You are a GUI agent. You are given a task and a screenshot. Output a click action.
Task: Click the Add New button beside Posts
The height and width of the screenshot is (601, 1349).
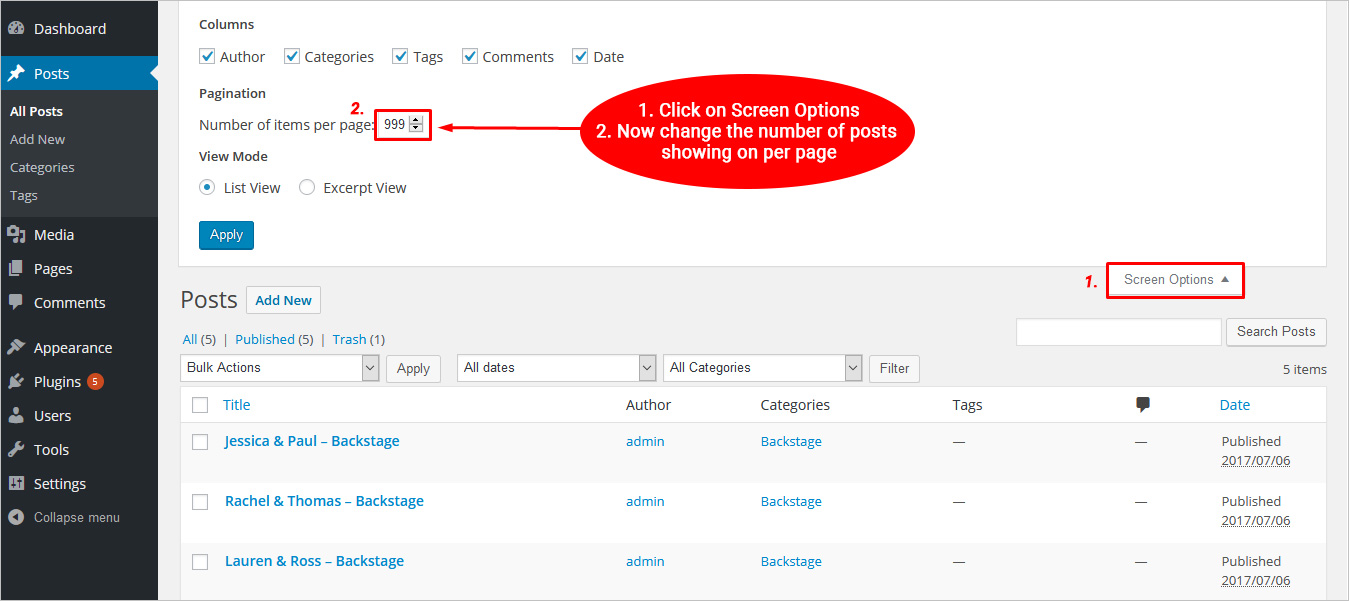point(283,301)
